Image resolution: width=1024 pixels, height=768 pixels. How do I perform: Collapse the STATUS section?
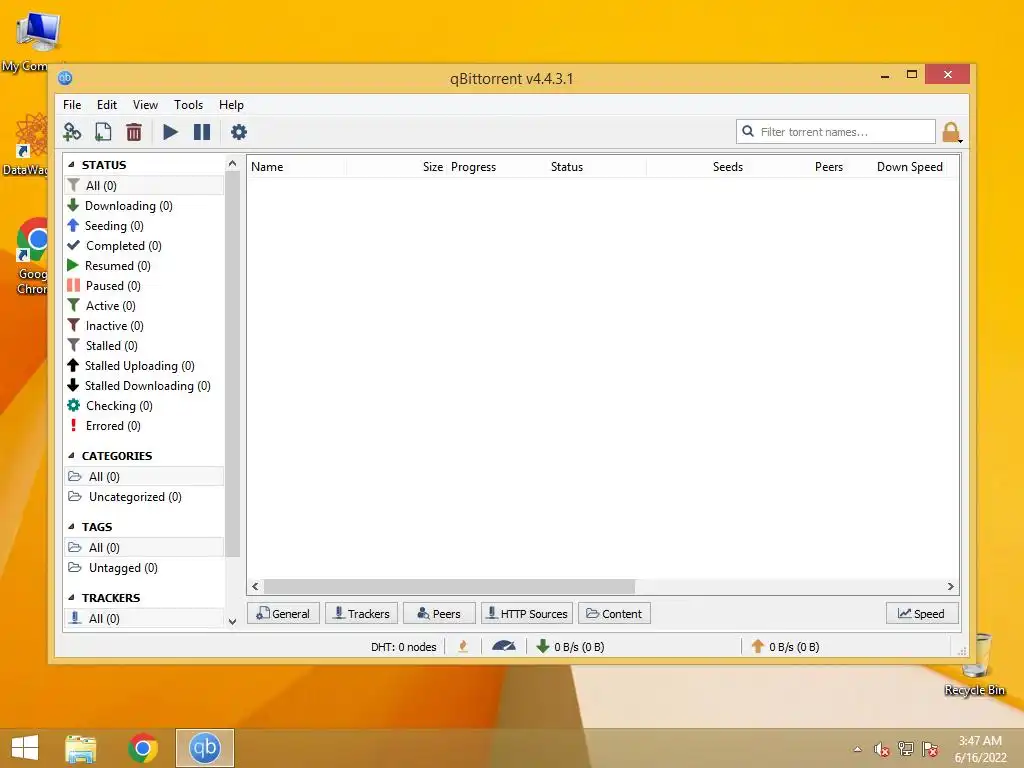(x=71, y=165)
